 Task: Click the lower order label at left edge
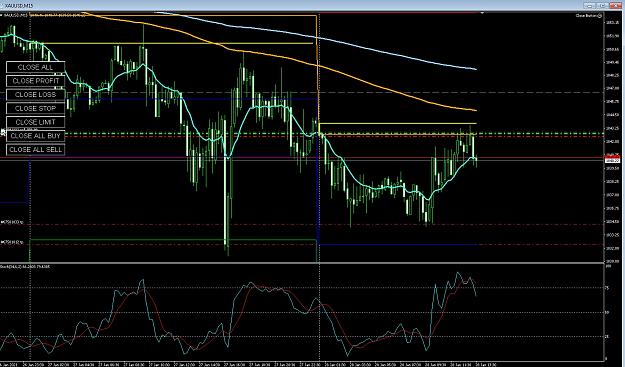[12, 242]
